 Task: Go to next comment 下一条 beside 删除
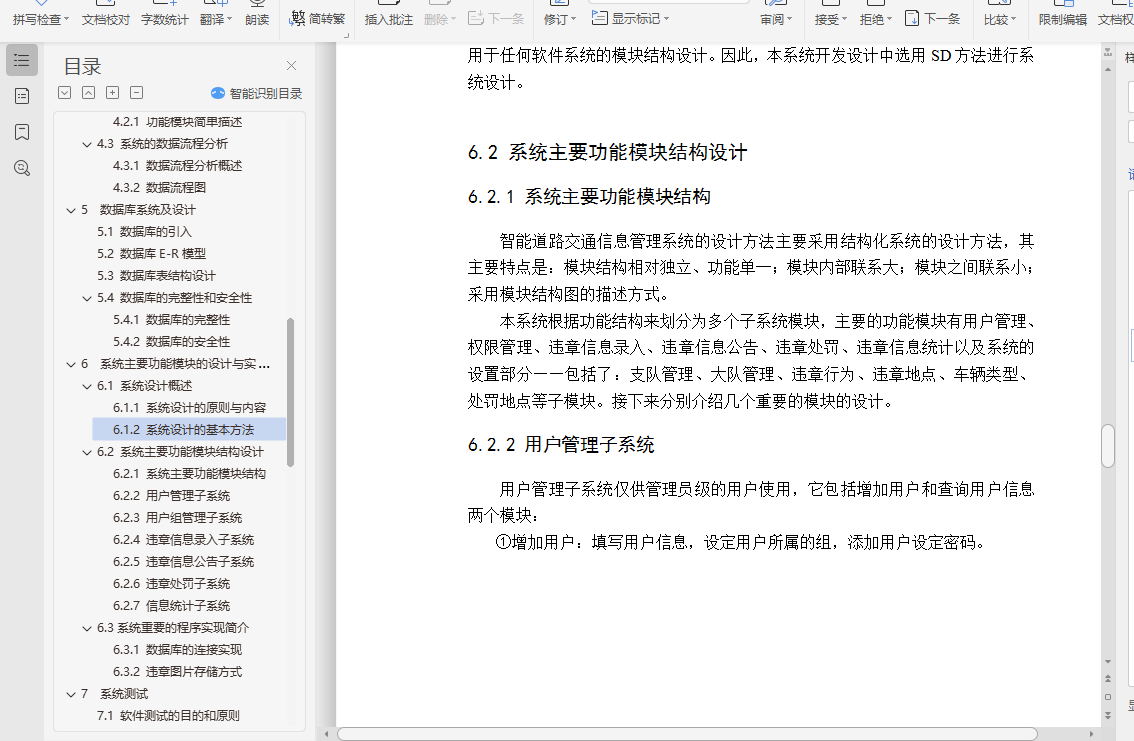495,19
